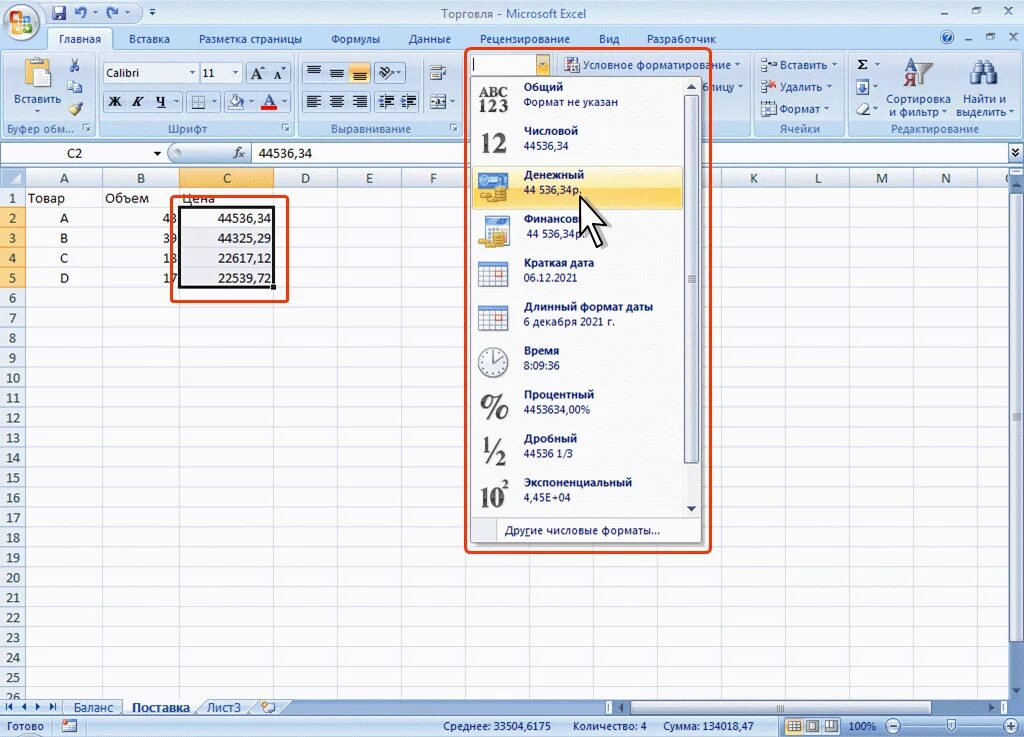The image size is (1024, 737).
Task: Cut selection with scissors icon
Action: pos(74,65)
